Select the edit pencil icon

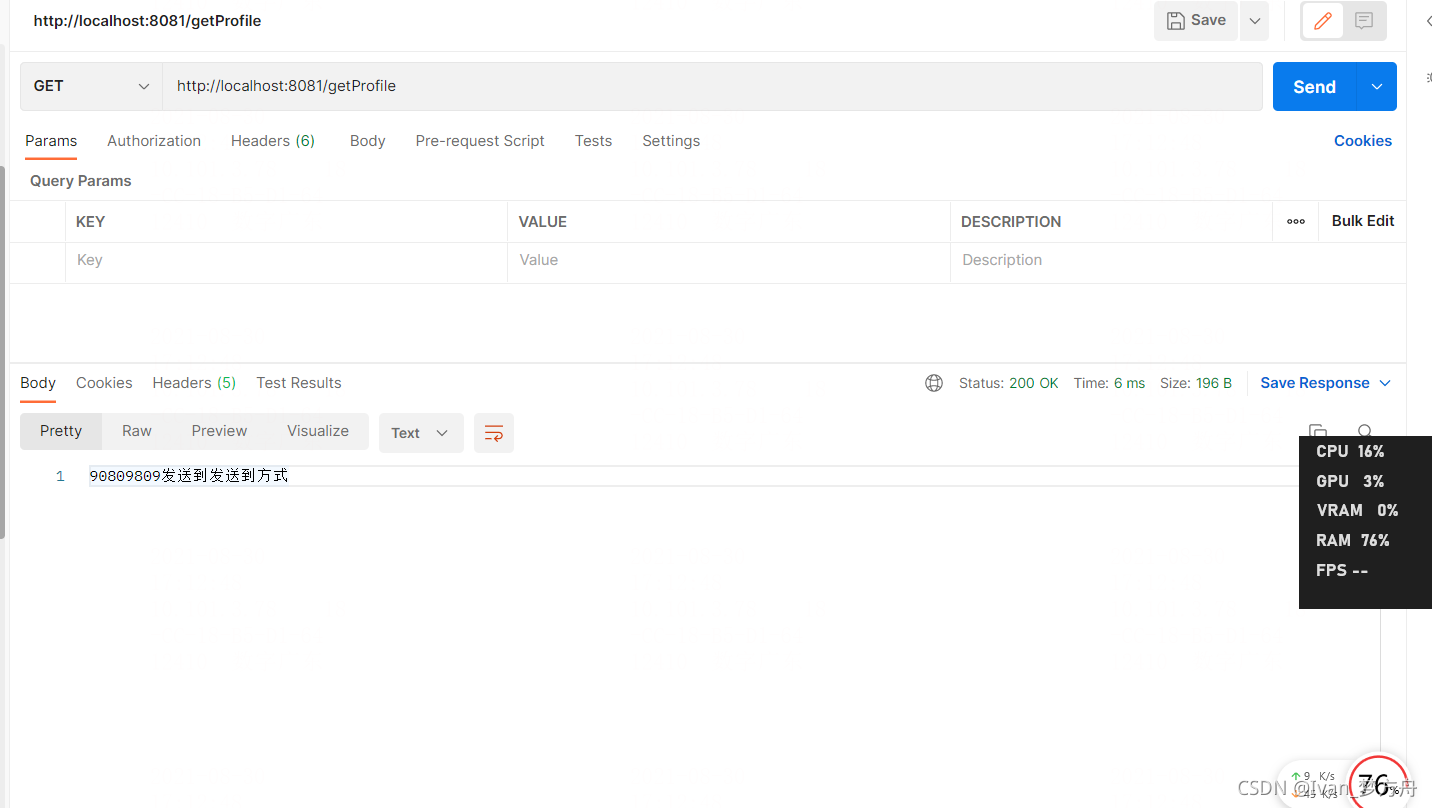(1322, 20)
